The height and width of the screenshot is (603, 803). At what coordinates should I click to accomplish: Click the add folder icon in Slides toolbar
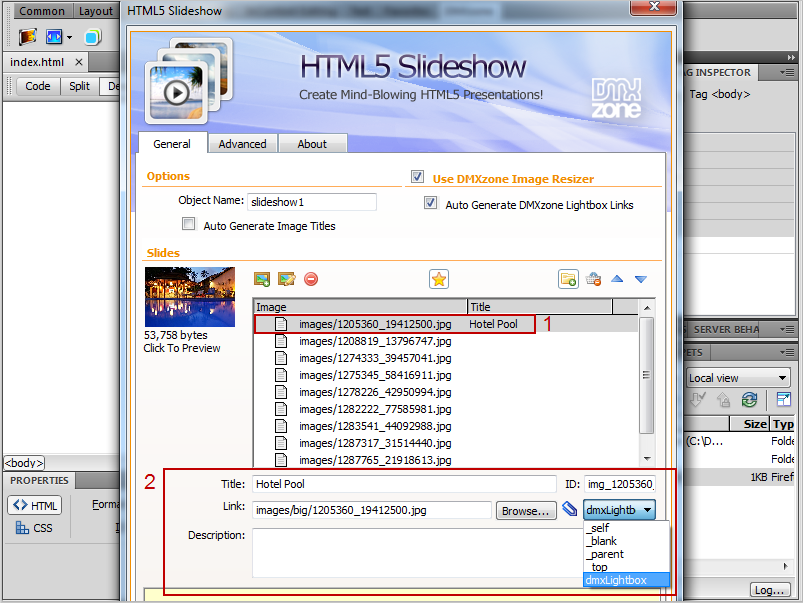click(568, 279)
